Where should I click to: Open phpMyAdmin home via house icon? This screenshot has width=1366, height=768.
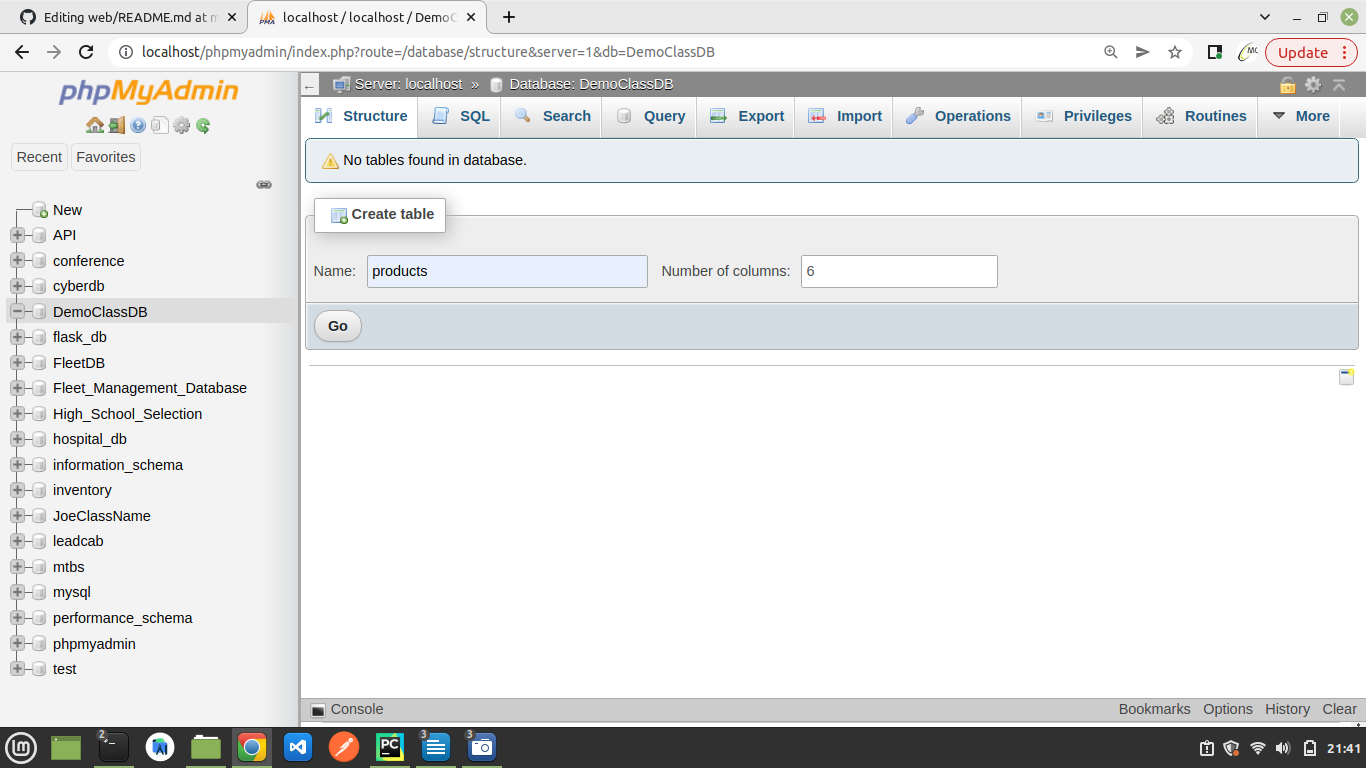click(95, 125)
